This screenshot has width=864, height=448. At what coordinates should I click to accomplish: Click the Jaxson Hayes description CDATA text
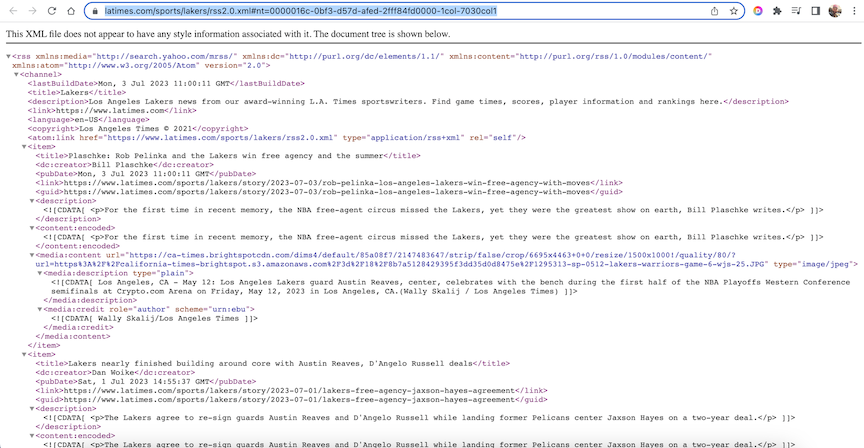[419, 418]
